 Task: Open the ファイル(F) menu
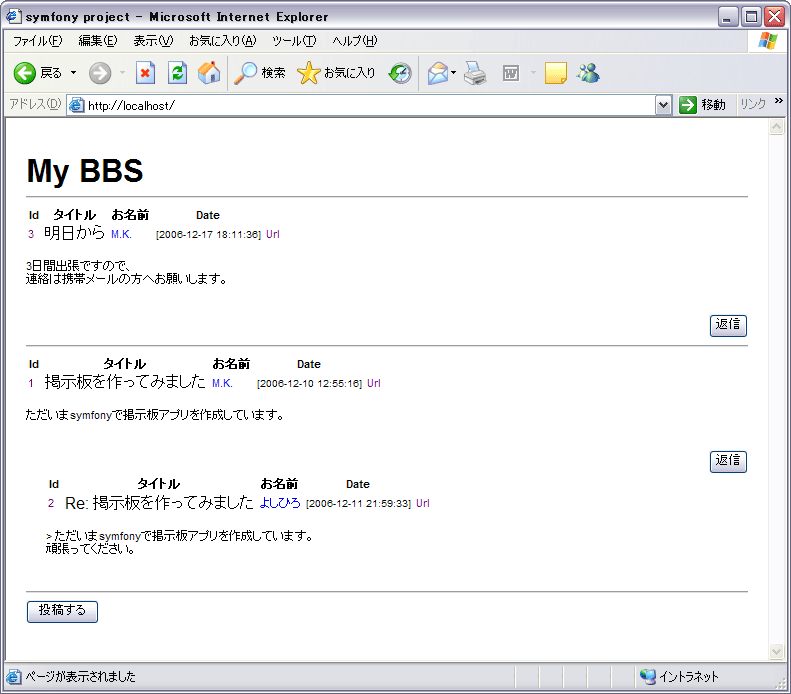click(x=37, y=41)
